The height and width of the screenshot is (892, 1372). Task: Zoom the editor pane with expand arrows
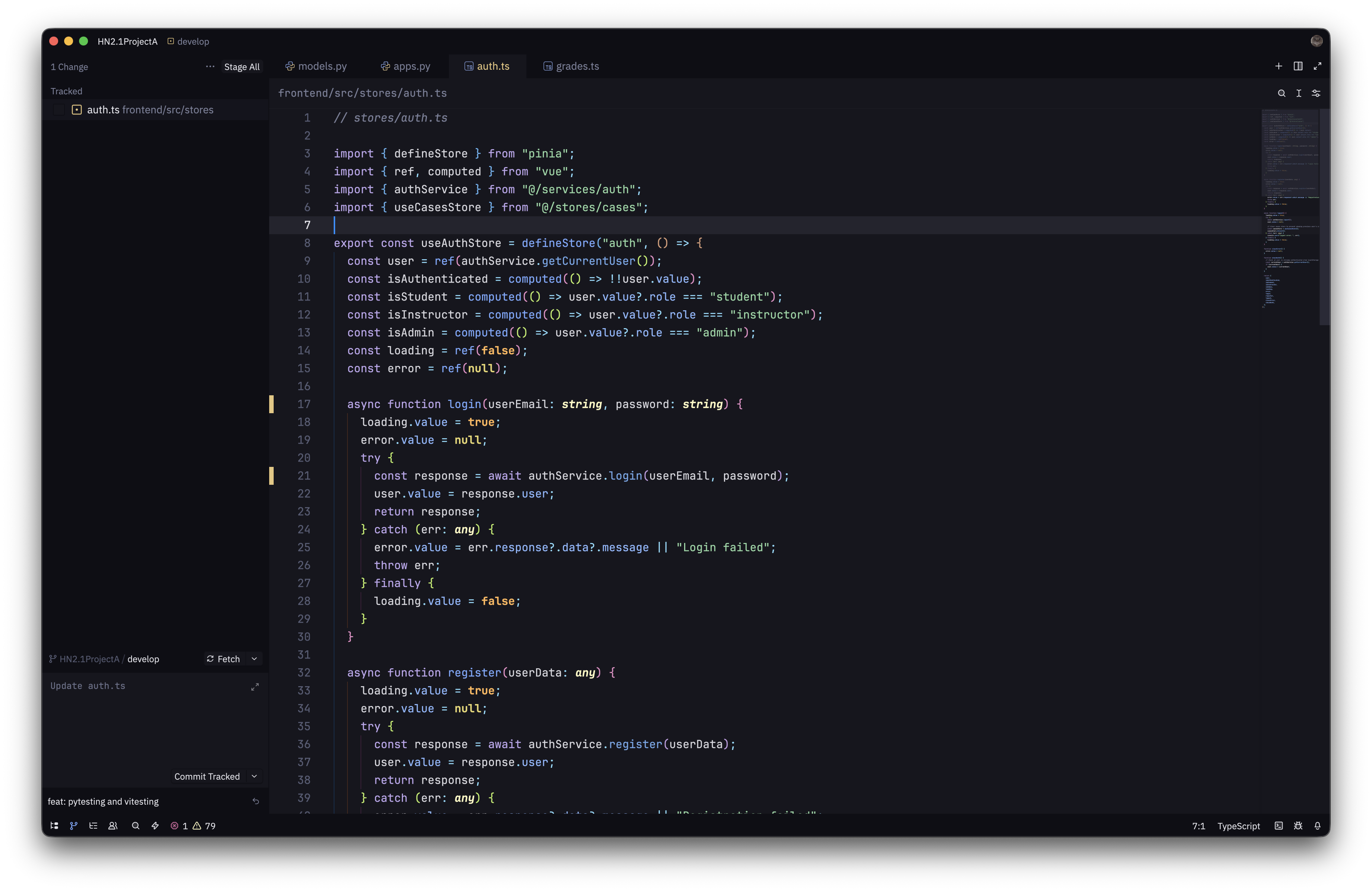(1317, 66)
